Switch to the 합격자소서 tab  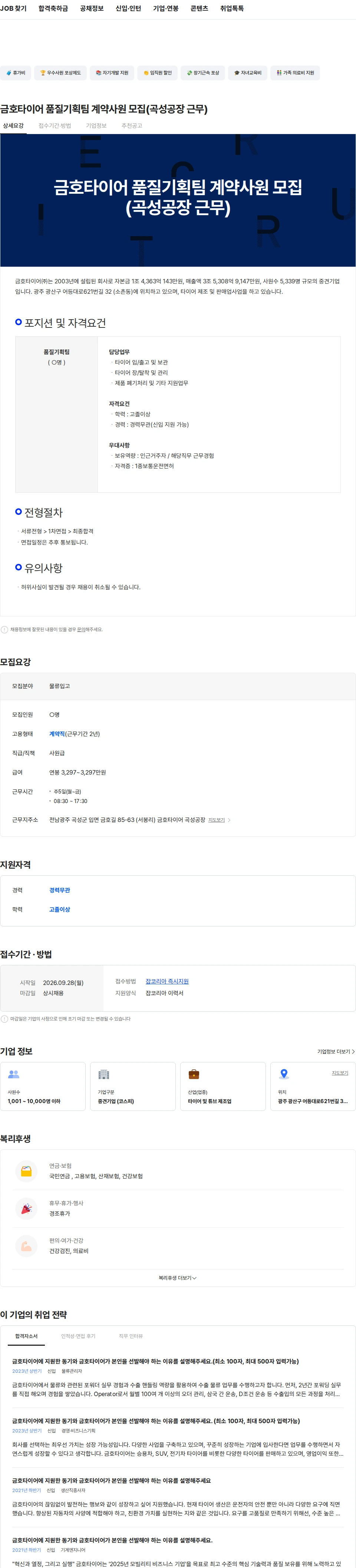pos(26,1336)
